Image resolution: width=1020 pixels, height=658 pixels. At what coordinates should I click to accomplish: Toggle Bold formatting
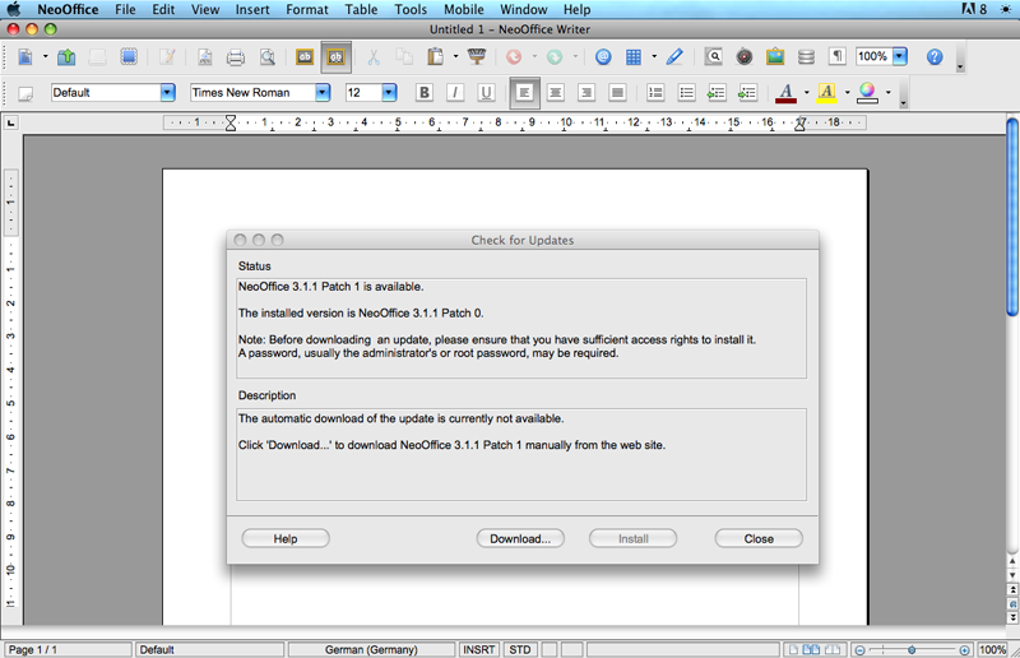coord(424,92)
